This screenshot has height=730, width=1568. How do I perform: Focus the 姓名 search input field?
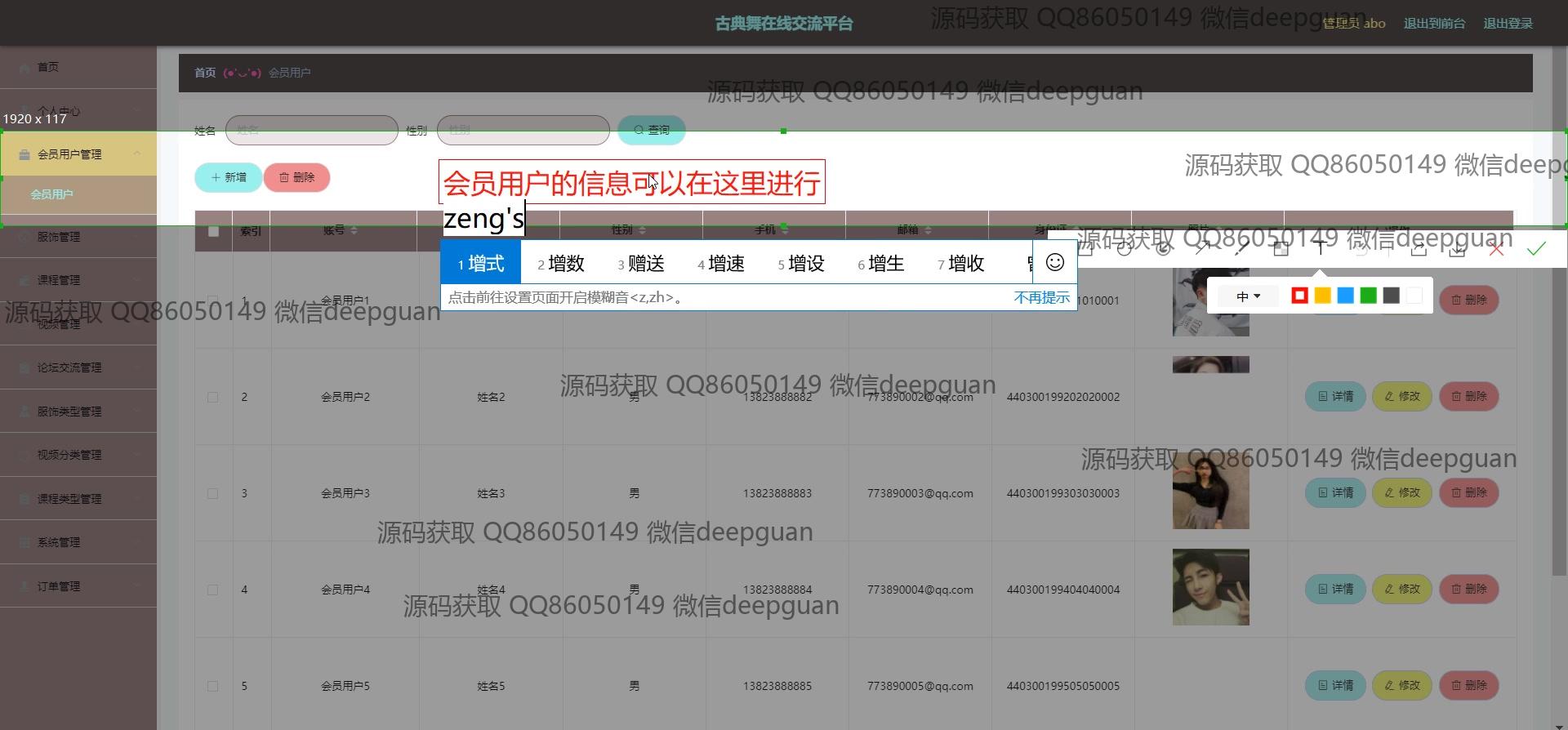coord(312,130)
